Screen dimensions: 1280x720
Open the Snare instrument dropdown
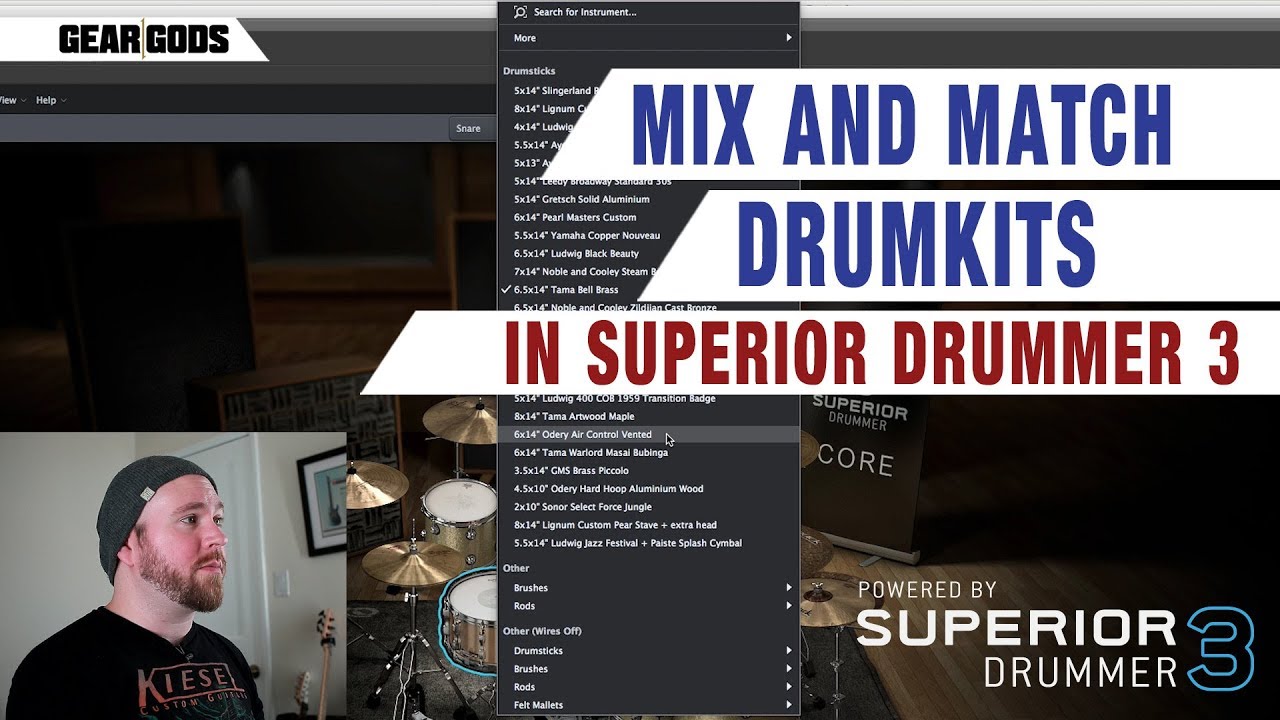coord(471,128)
